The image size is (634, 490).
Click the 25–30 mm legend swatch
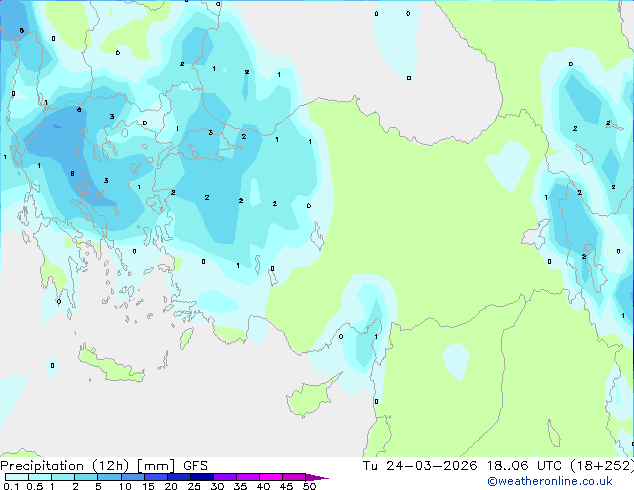point(202,477)
